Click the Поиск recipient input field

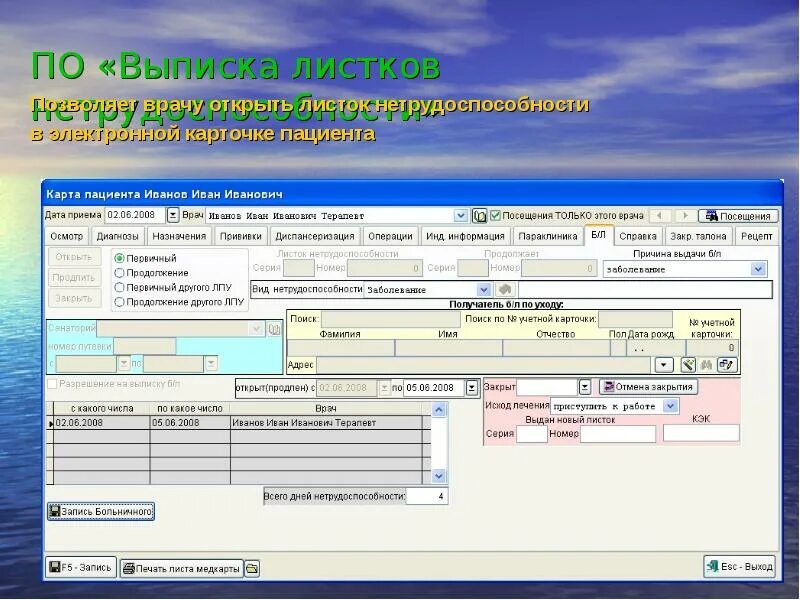pos(390,319)
